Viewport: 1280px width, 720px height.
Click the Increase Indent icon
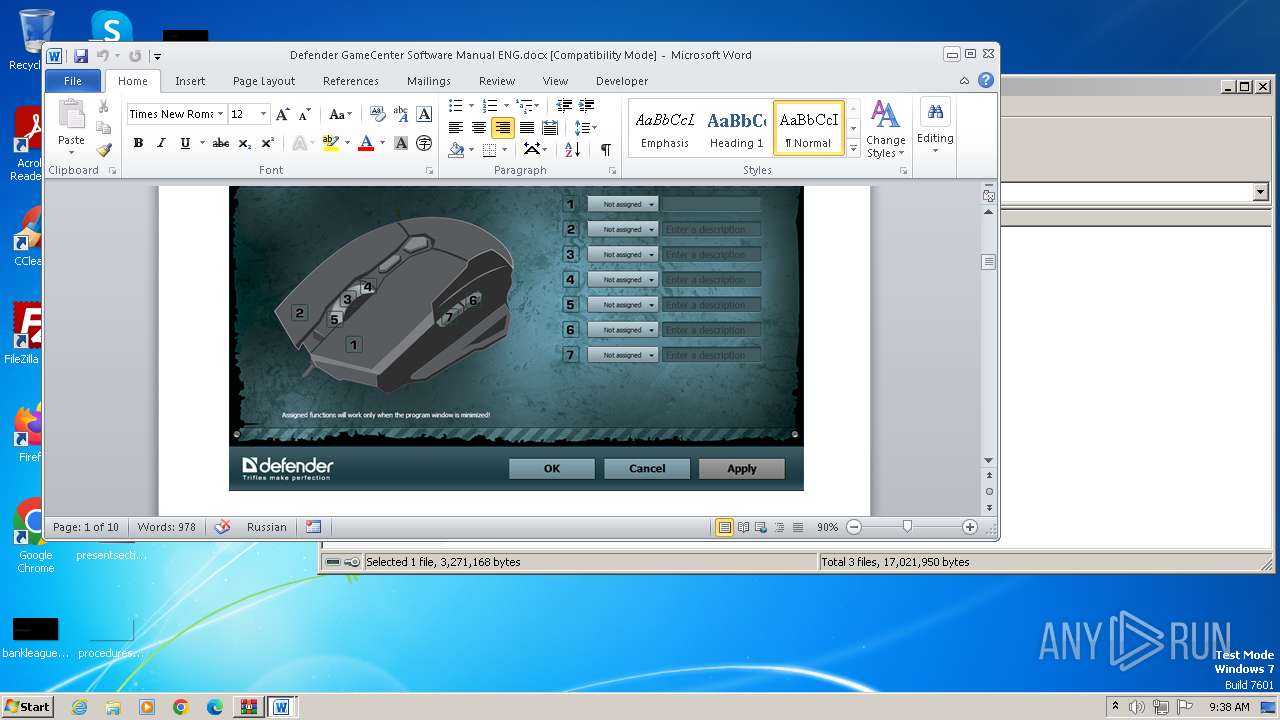587,105
